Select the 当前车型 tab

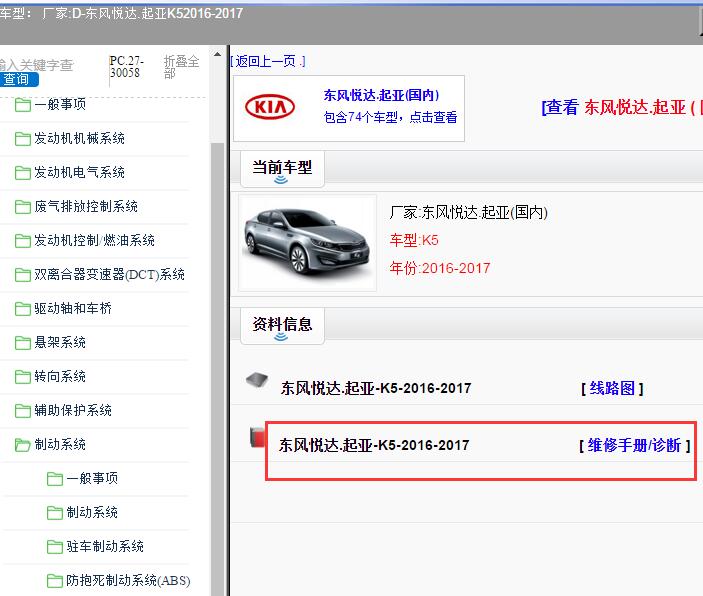(282, 169)
